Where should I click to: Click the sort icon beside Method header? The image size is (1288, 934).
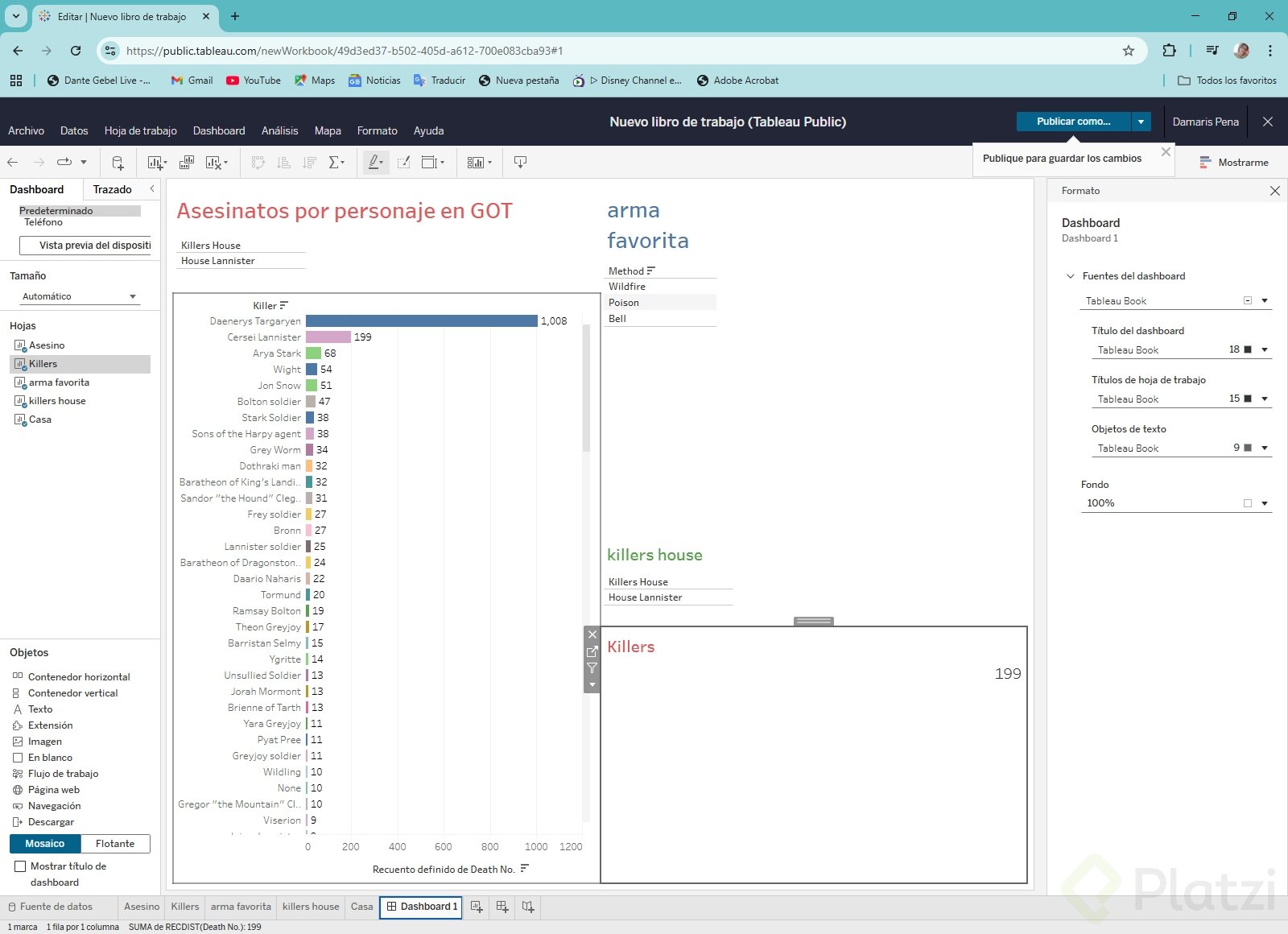coord(651,271)
